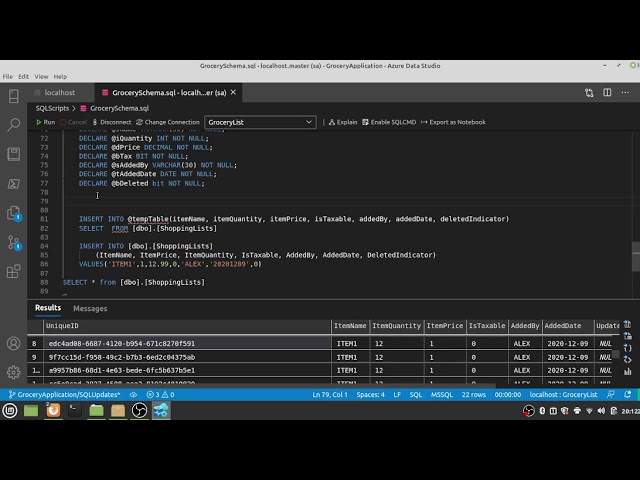The width and height of the screenshot is (640, 480).
Task: Open the Connections view in the activity bar
Action: tap(13, 96)
